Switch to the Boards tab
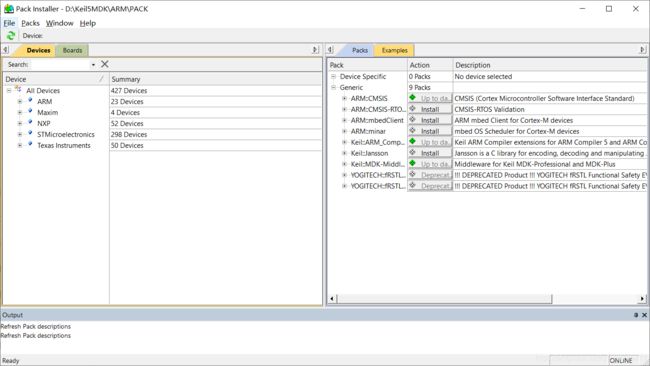The height and width of the screenshot is (366, 650). 73,50
